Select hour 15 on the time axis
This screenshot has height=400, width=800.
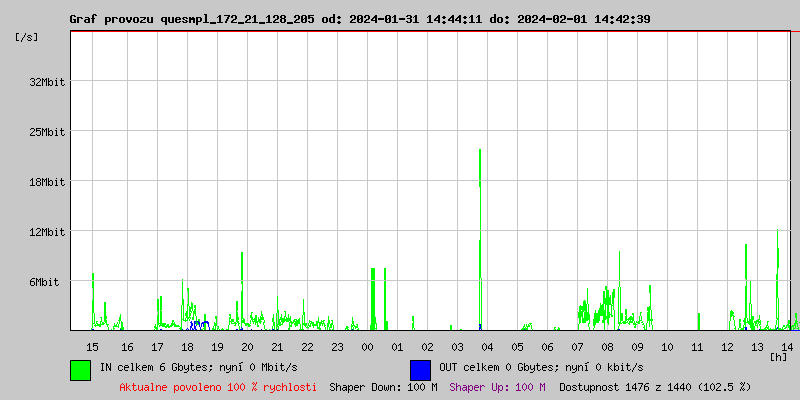click(x=92, y=346)
